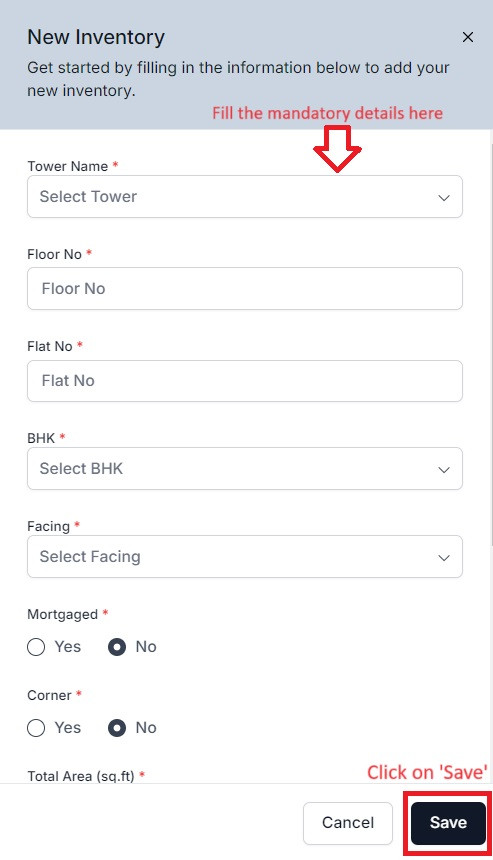
Task: Expand the Select BHK dropdown
Action: (x=245, y=468)
